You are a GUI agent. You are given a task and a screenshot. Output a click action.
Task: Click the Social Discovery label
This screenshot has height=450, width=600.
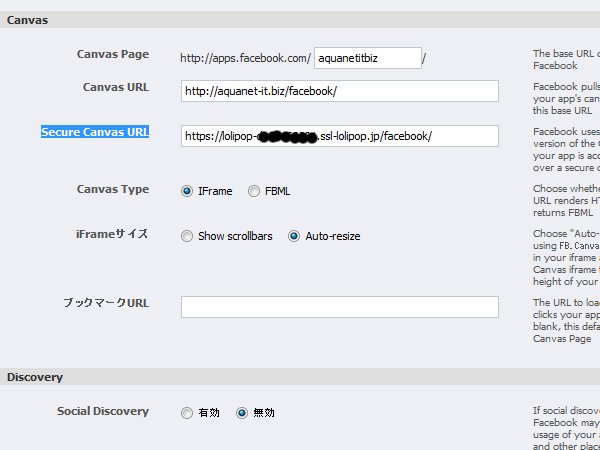pyautogui.click(x=103, y=411)
